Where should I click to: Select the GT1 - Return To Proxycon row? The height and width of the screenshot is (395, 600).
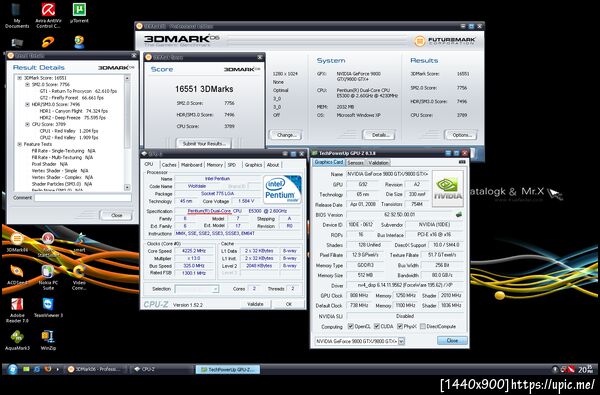click(x=78, y=91)
